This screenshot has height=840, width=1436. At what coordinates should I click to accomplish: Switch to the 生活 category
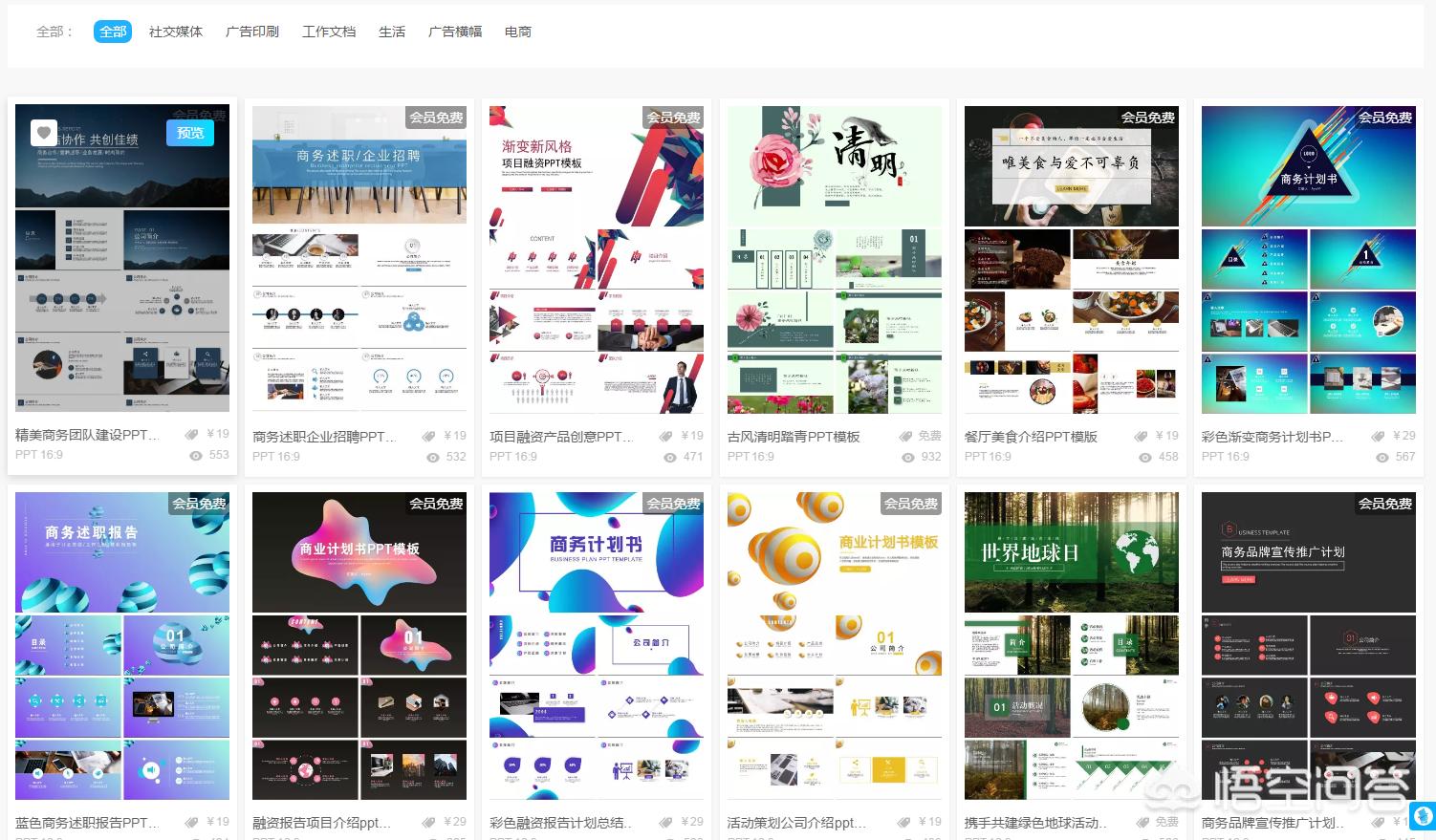(392, 32)
